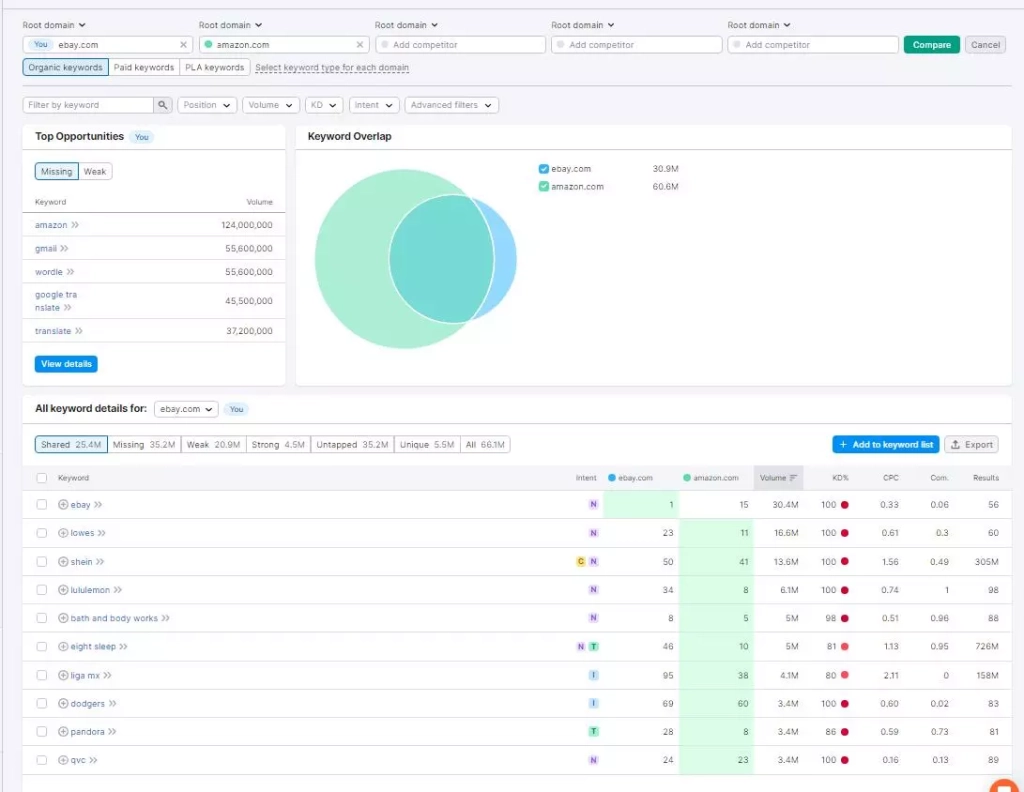Click plus icon next to shein keyword

(x=63, y=562)
